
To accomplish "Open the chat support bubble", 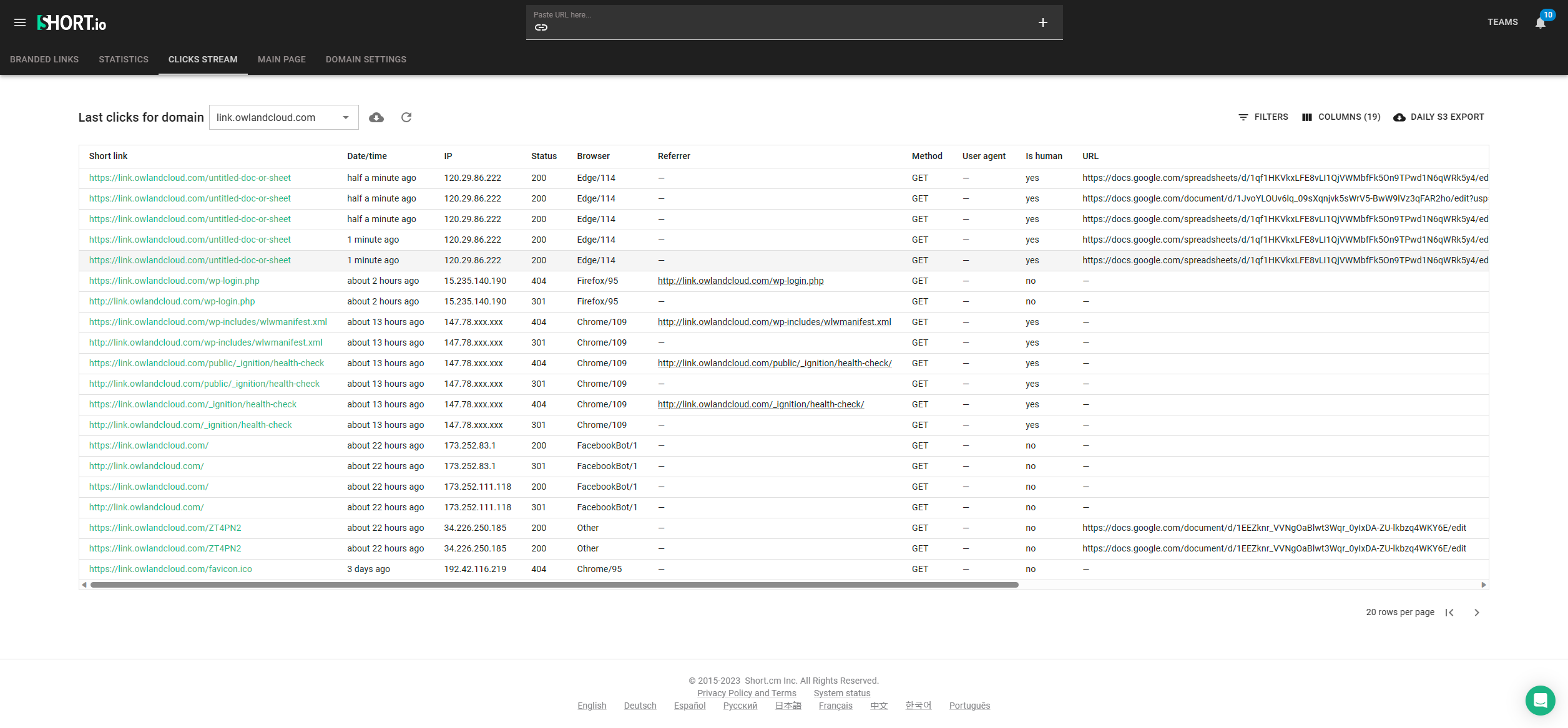I will click(1540, 700).
